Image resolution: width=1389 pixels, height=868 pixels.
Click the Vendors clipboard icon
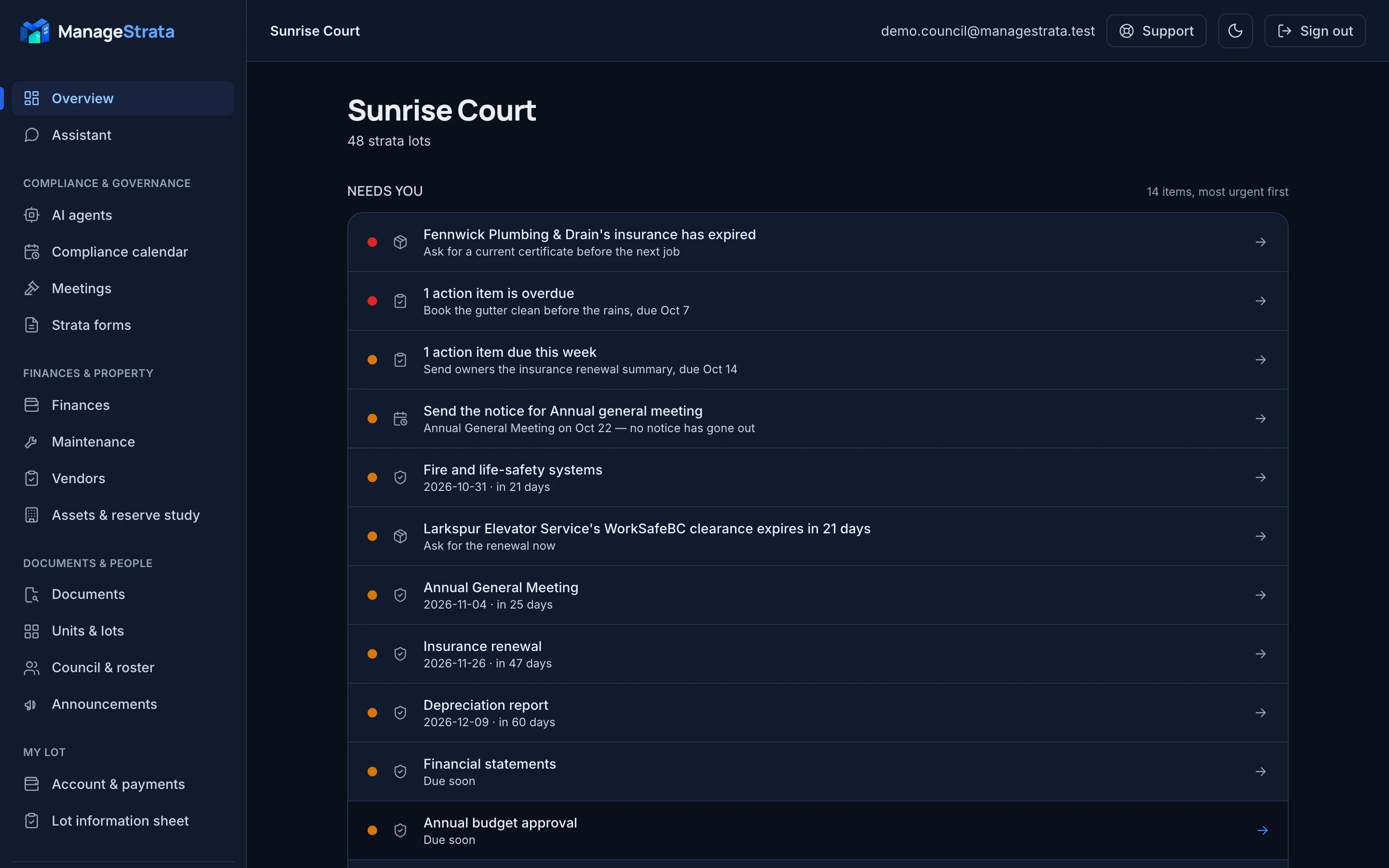tap(31, 478)
